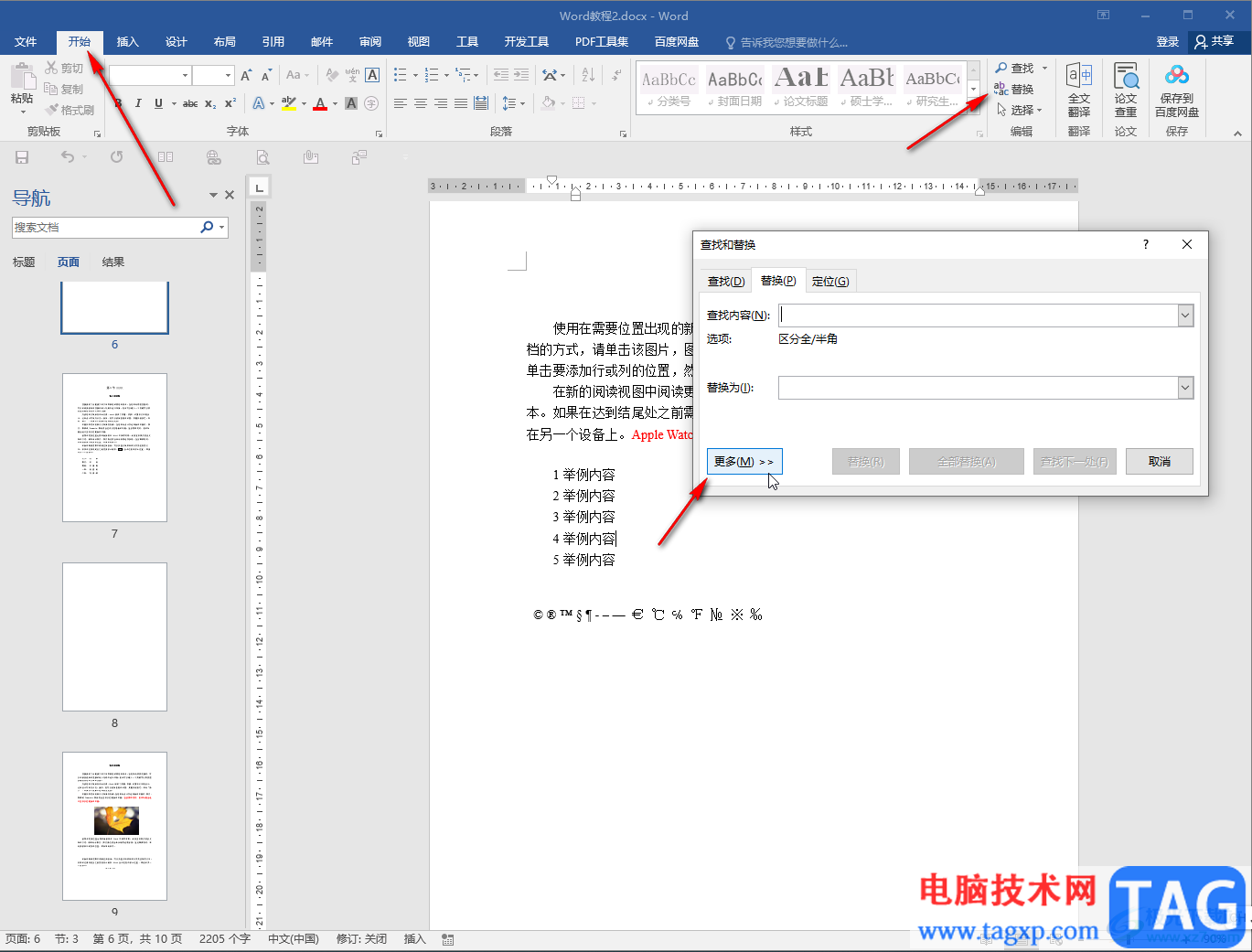Open the bullet list dropdown arrow
Image resolution: width=1252 pixels, height=952 pixels.
(415, 75)
